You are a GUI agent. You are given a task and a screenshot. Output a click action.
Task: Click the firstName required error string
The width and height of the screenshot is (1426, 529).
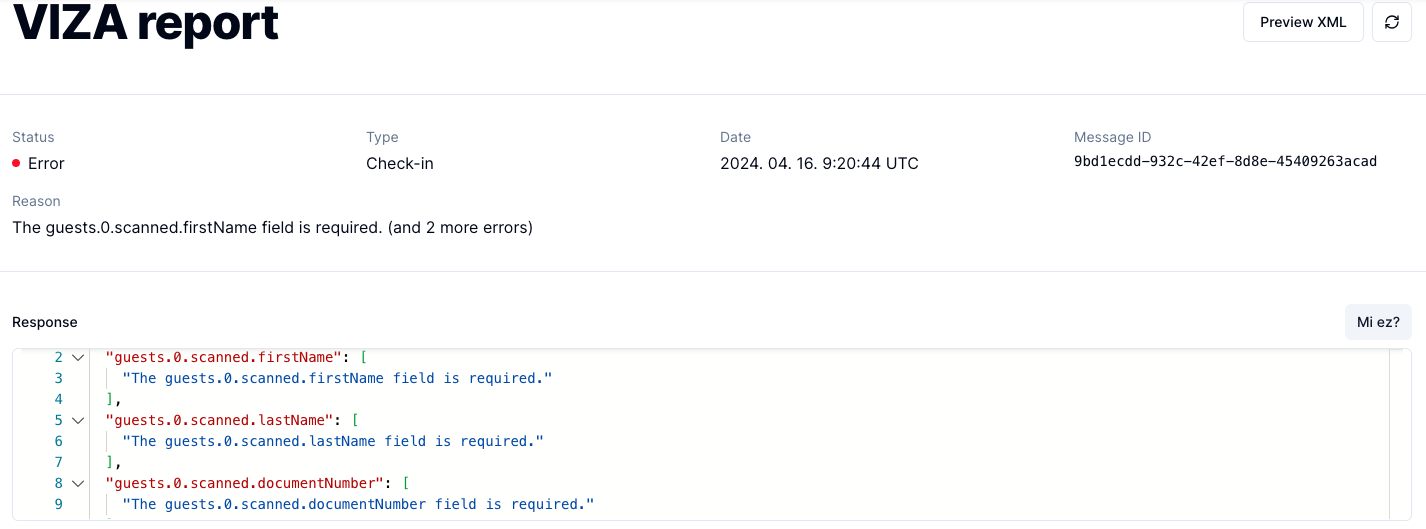click(337, 378)
